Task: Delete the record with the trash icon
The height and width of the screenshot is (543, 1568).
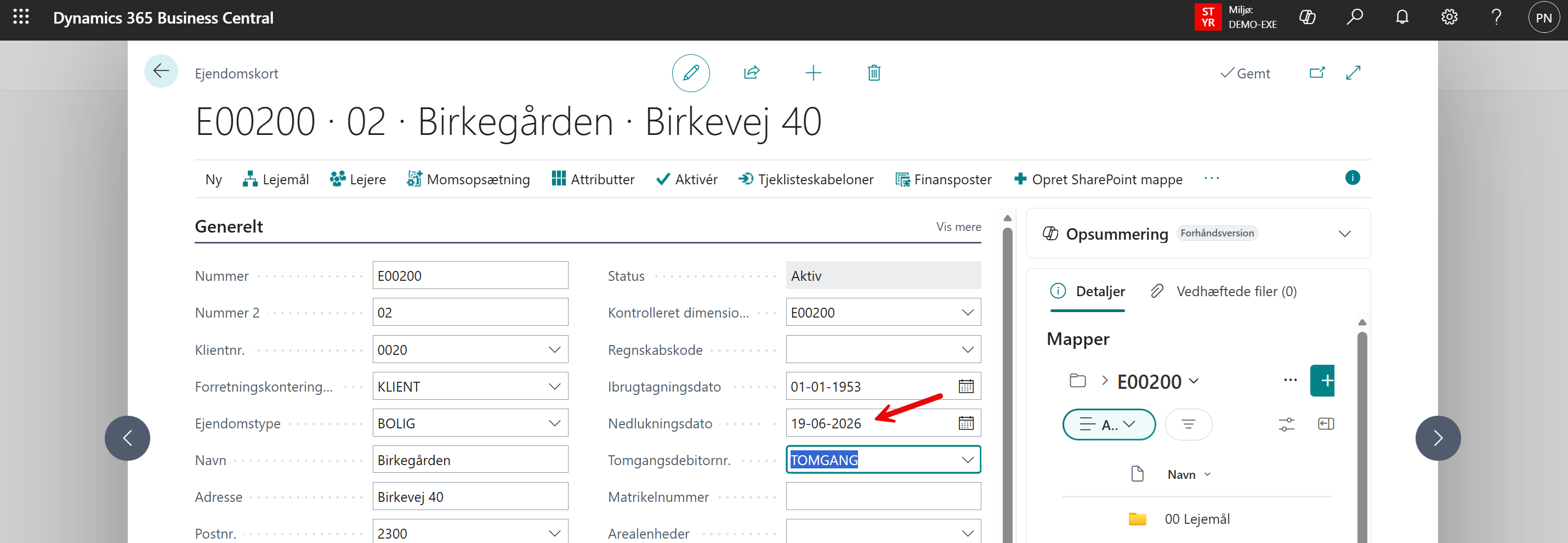Action: click(874, 73)
